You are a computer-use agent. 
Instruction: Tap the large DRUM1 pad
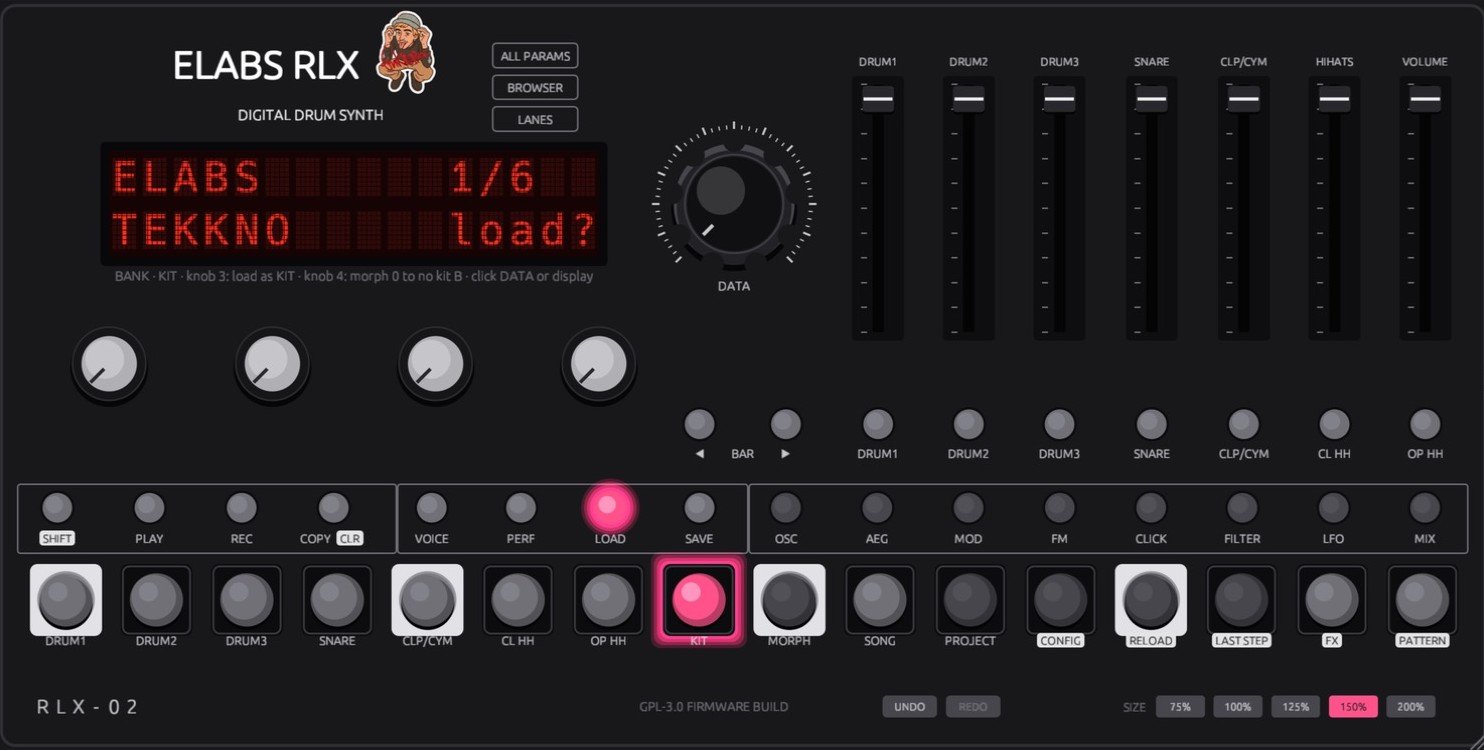pos(66,600)
